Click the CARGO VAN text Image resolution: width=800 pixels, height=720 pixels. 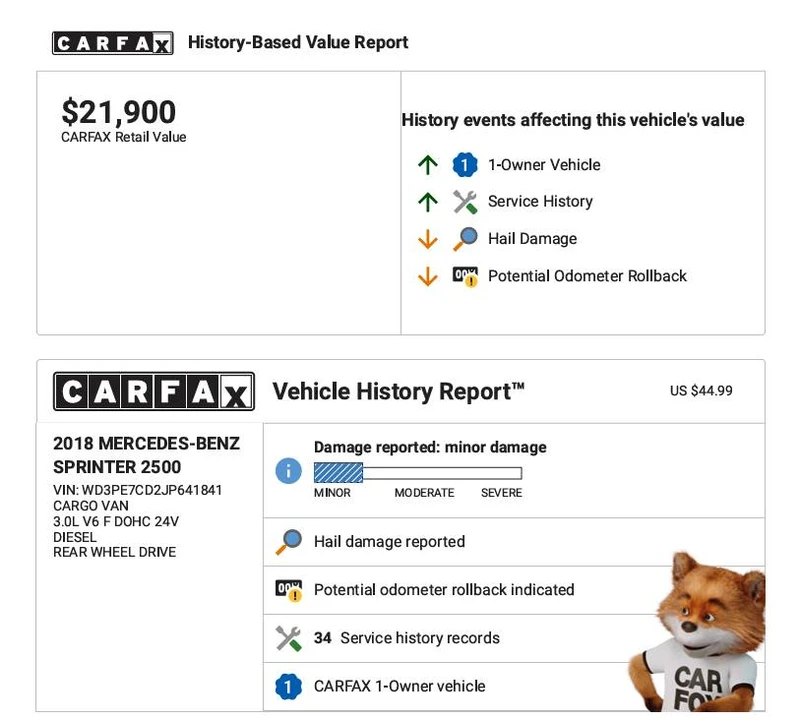pyautogui.click(x=91, y=506)
